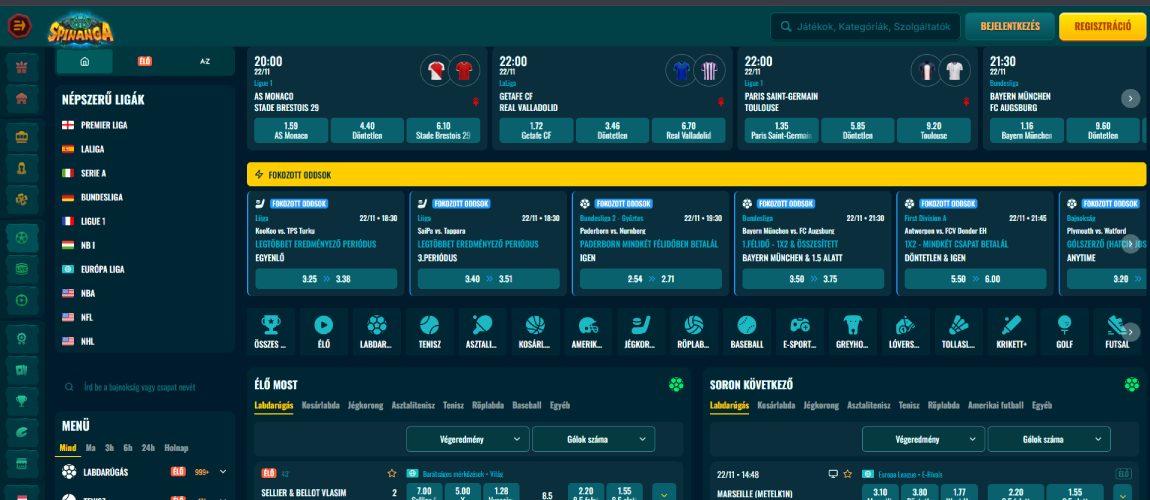Expand the Labdarúgás menu row

tap(223, 471)
